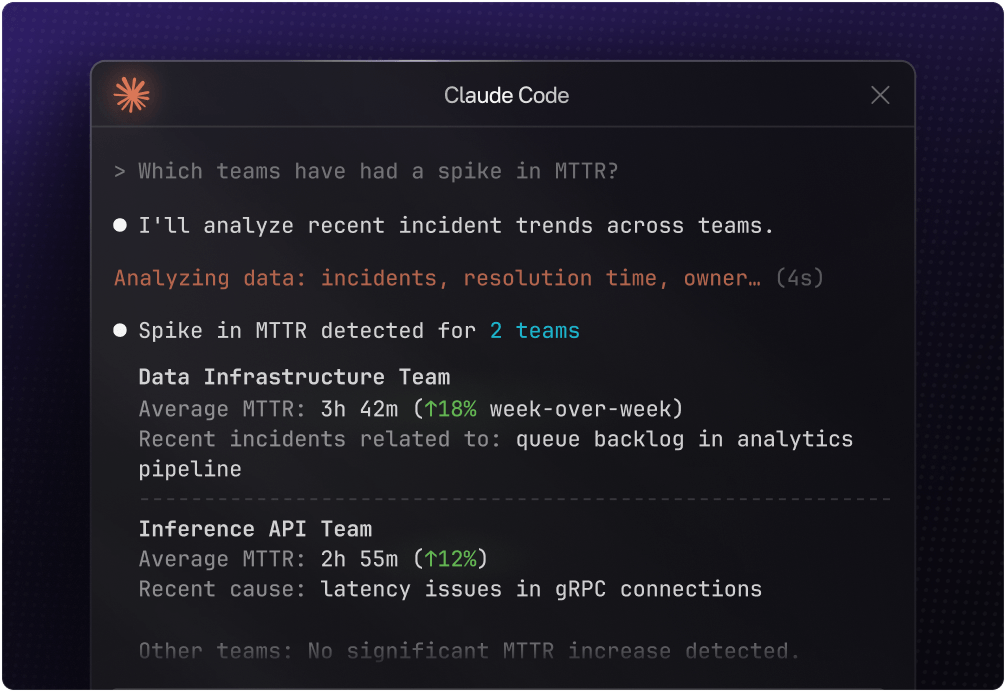The height and width of the screenshot is (691, 1005).
Task: Click the "3h 42m" average MTTR value
Action: 360,409
